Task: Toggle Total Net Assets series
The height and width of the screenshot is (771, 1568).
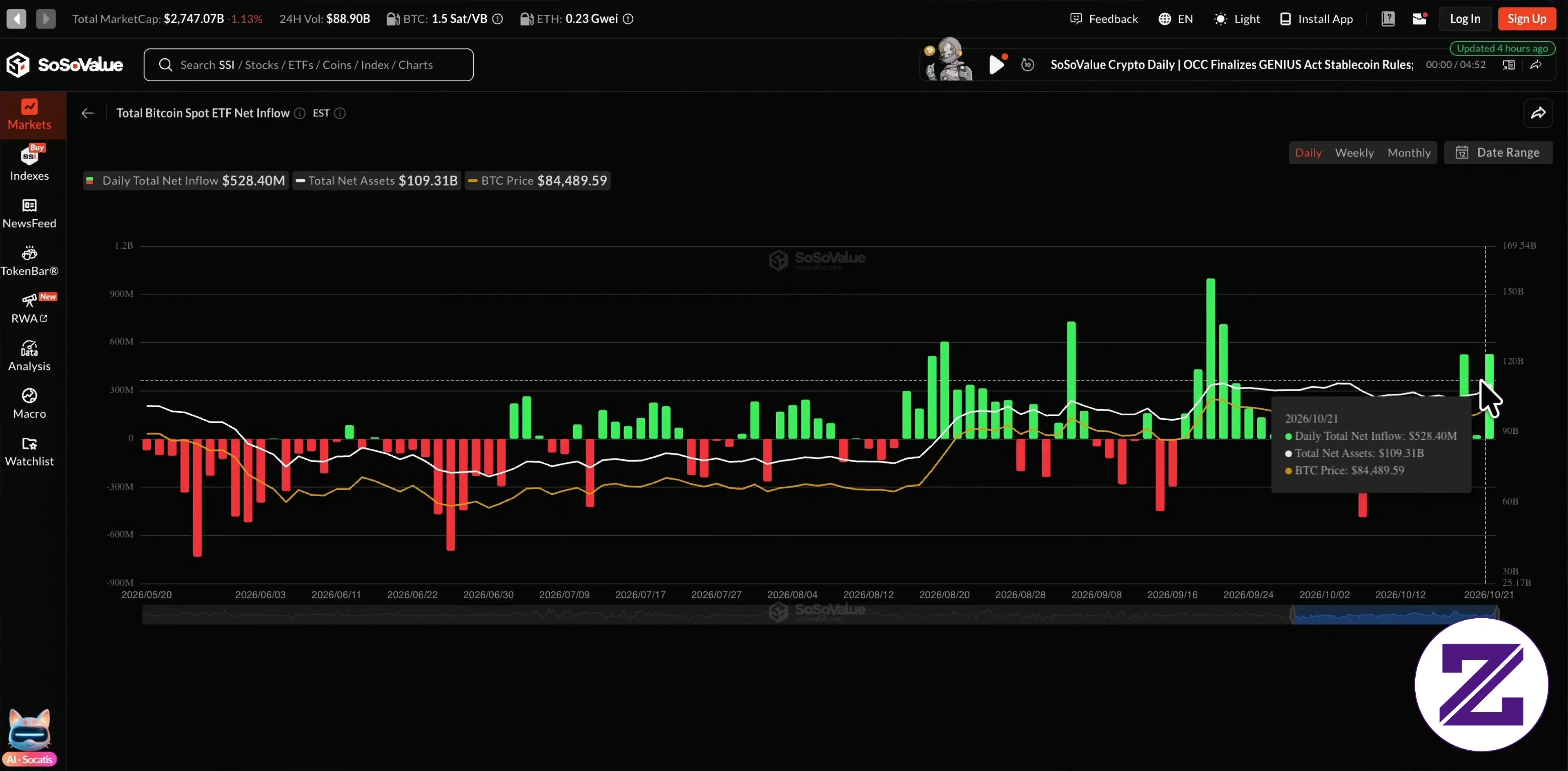Action: (x=376, y=181)
